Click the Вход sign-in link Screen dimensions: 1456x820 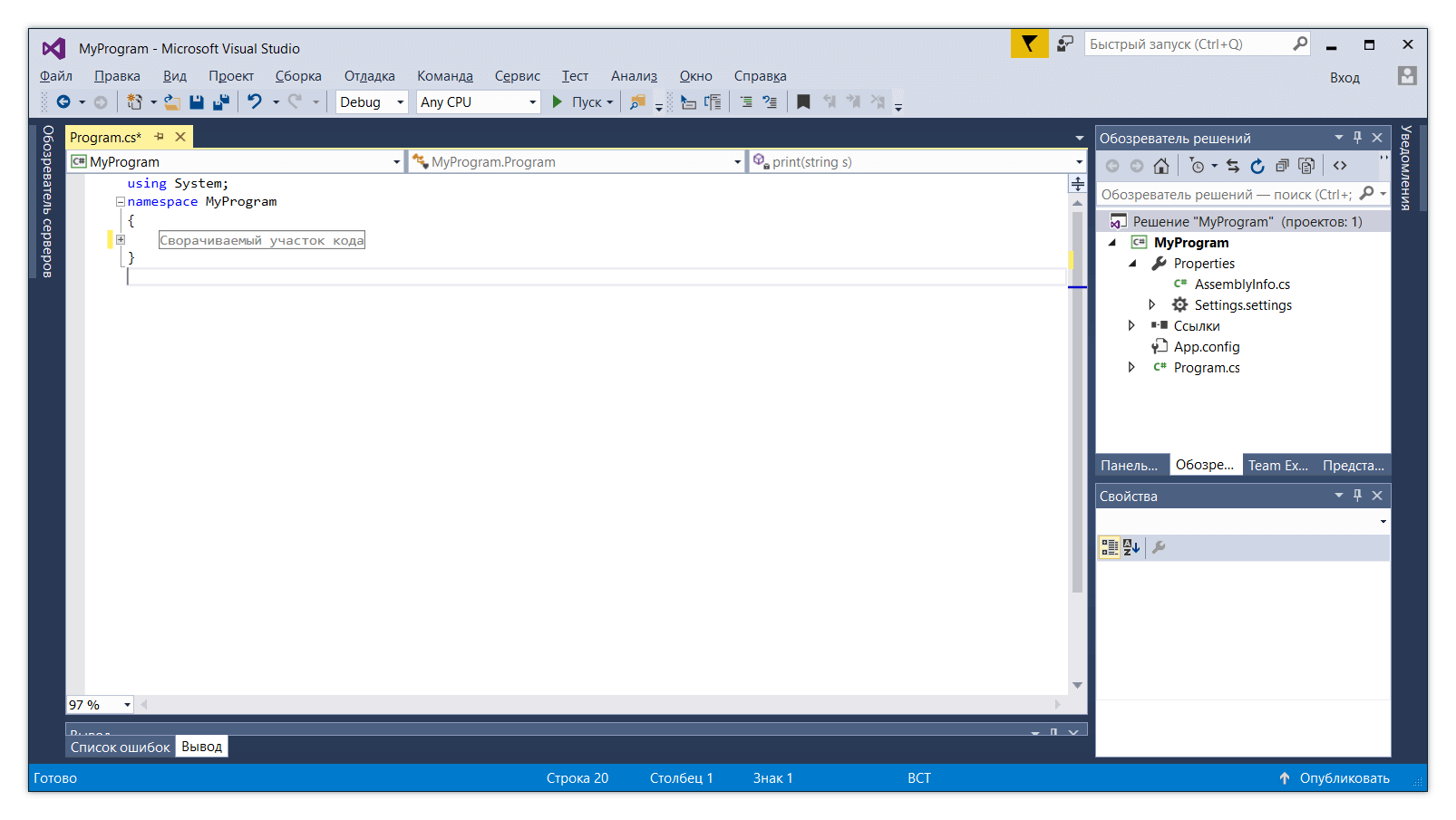pos(1344,78)
